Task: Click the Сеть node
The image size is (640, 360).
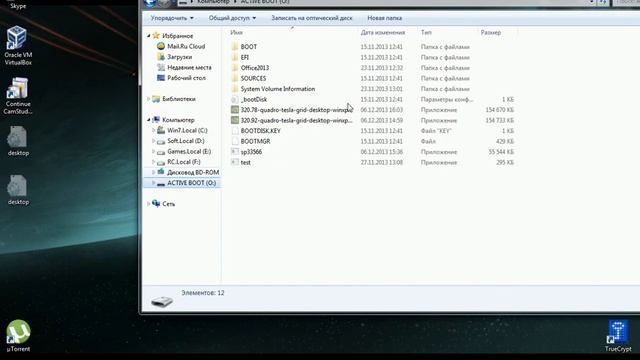Action: click(169, 204)
